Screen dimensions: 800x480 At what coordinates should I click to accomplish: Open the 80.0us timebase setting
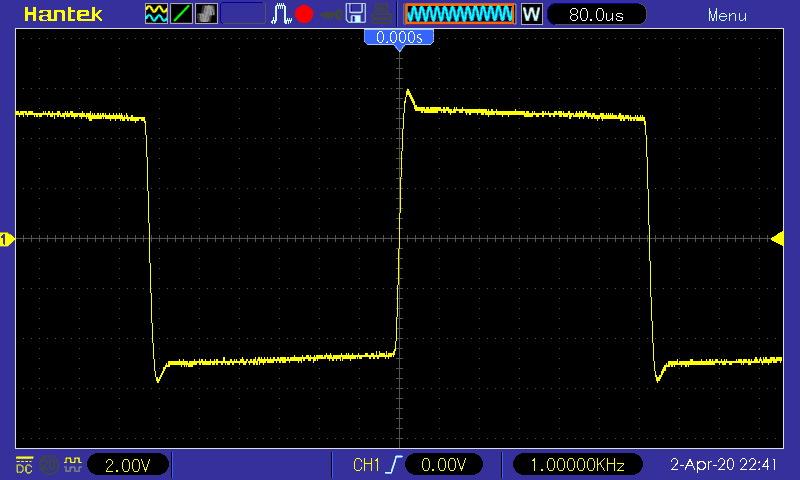point(596,14)
